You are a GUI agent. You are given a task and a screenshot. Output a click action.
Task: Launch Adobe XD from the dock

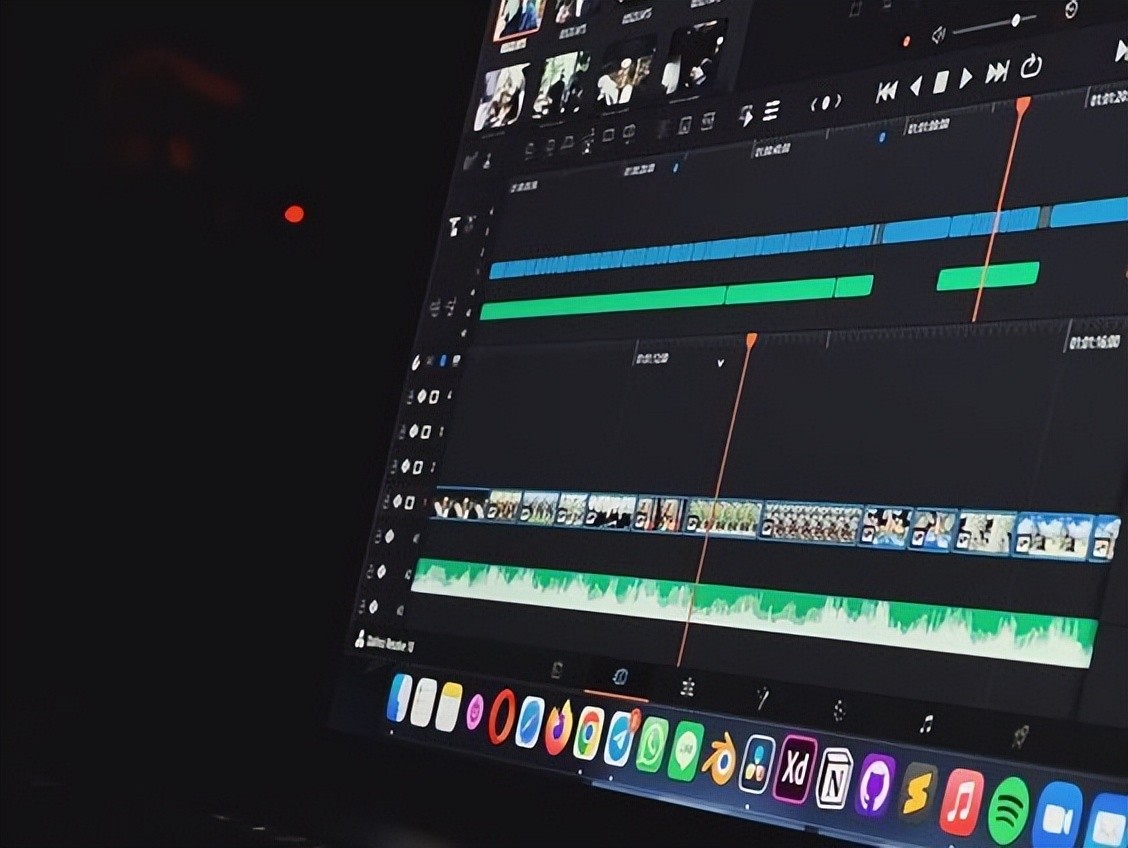[796, 768]
